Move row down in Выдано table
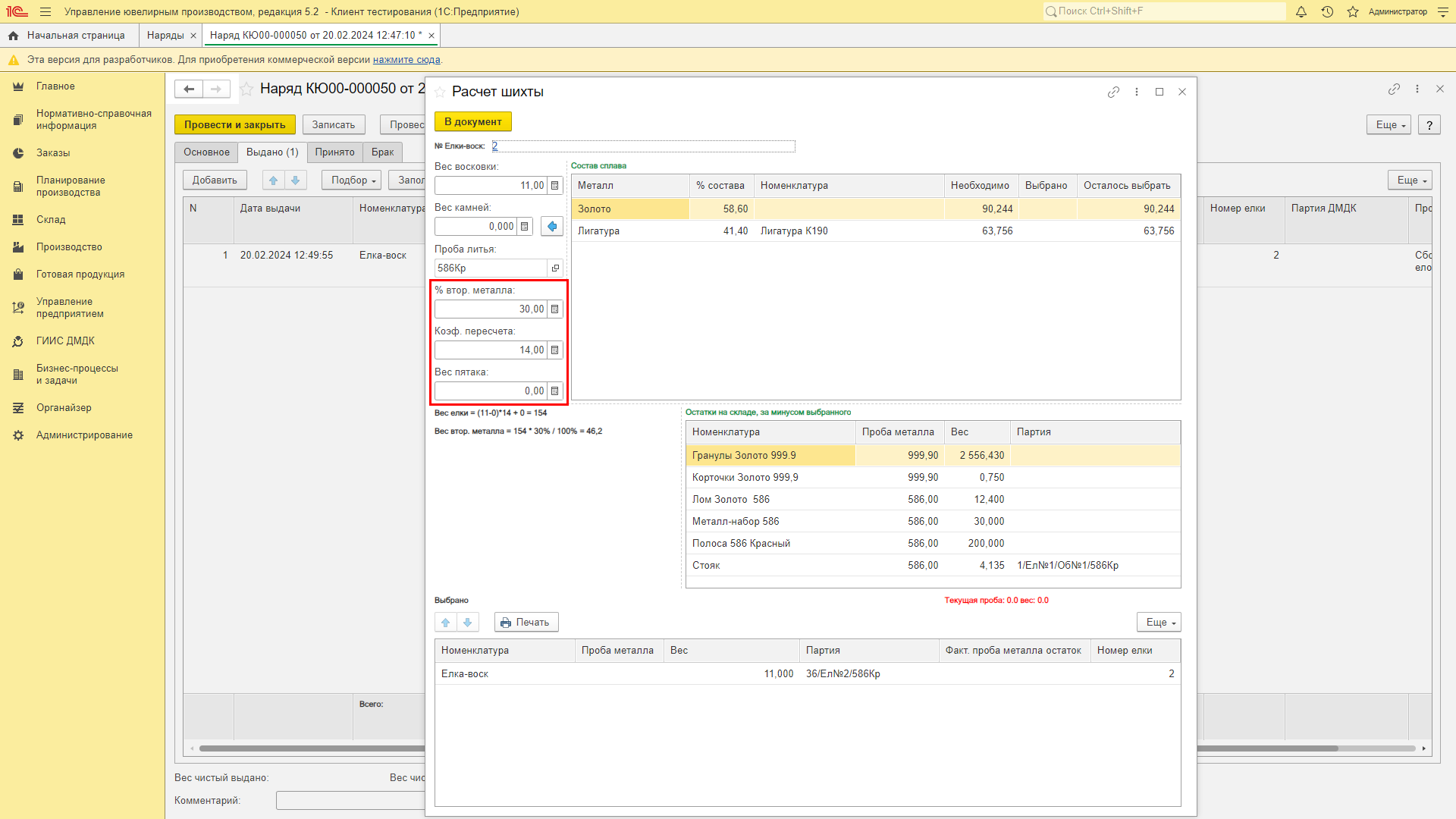 (296, 180)
